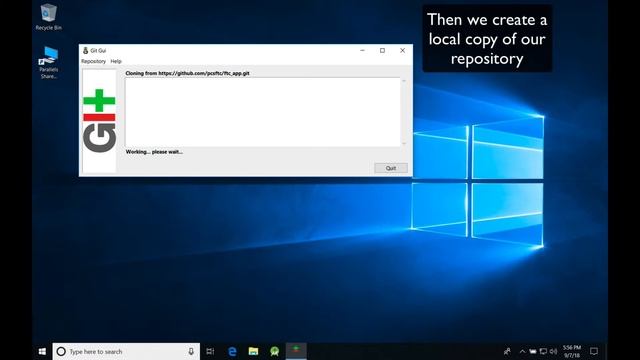Open the Windows Start menu
Screen dimensions: 640x360
click(42, 351)
